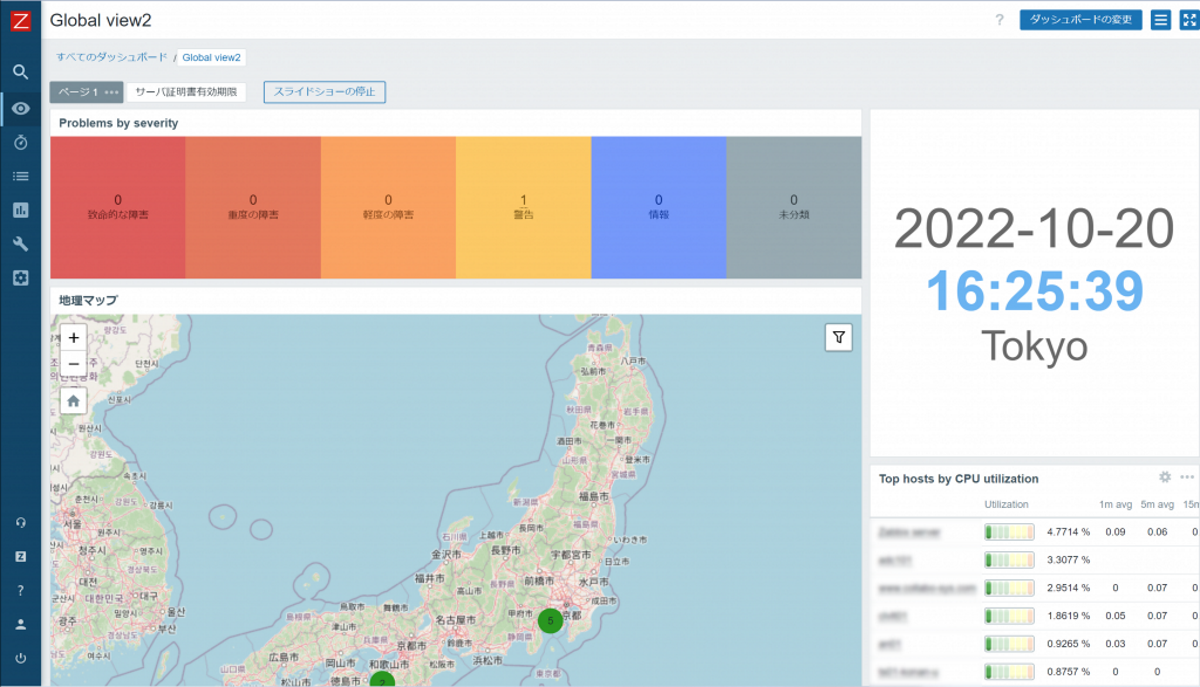This screenshot has height=687, width=1200.
Task: Open the Reports bar chart menu
Action: (20, 210)
